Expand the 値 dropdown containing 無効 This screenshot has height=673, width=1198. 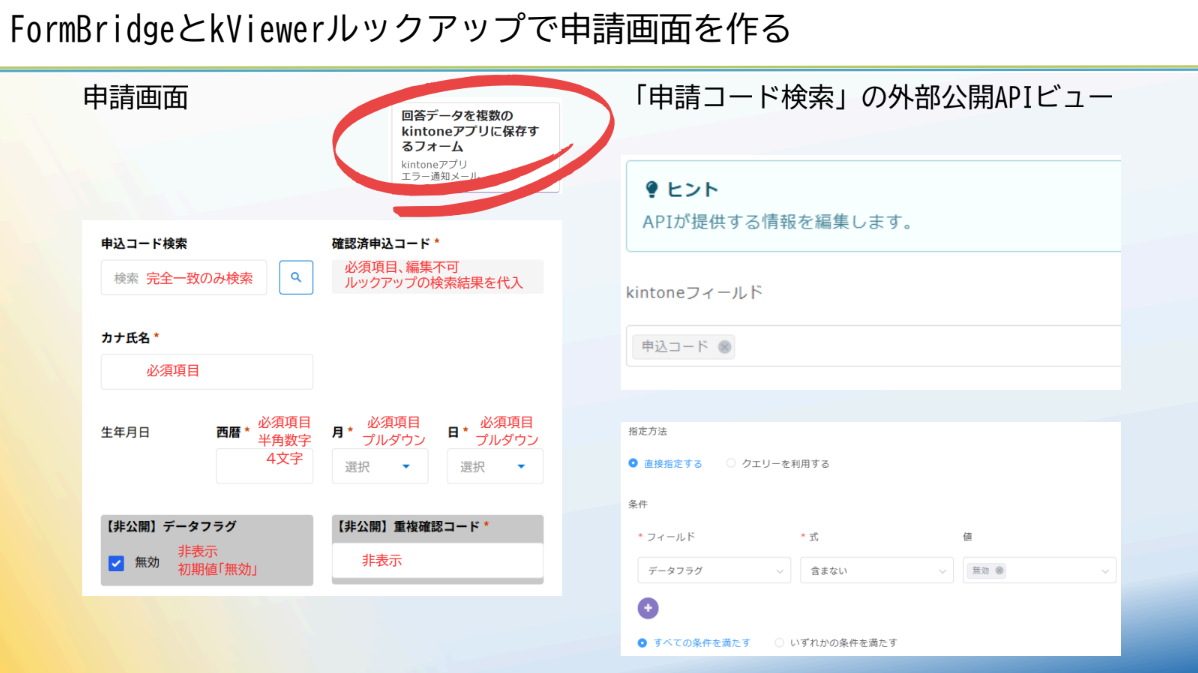click(x=1039, y=571)
